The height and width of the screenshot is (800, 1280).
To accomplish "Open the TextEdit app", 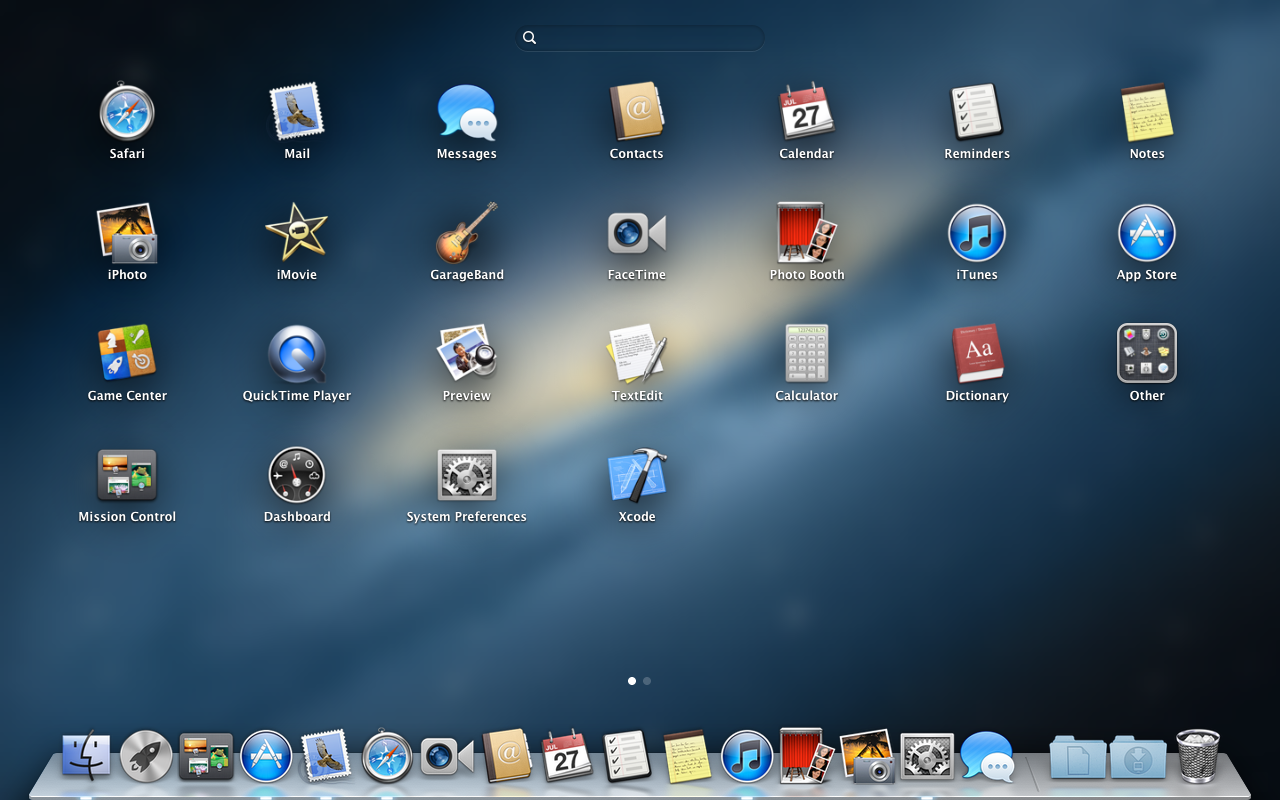I will 637,354.
